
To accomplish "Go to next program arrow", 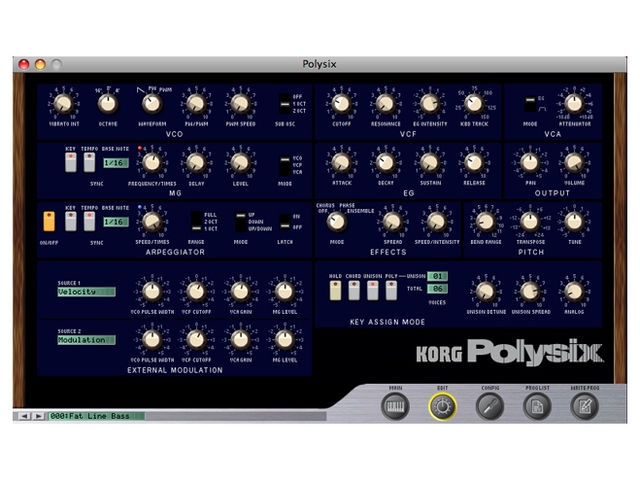I will click(38, 416).
